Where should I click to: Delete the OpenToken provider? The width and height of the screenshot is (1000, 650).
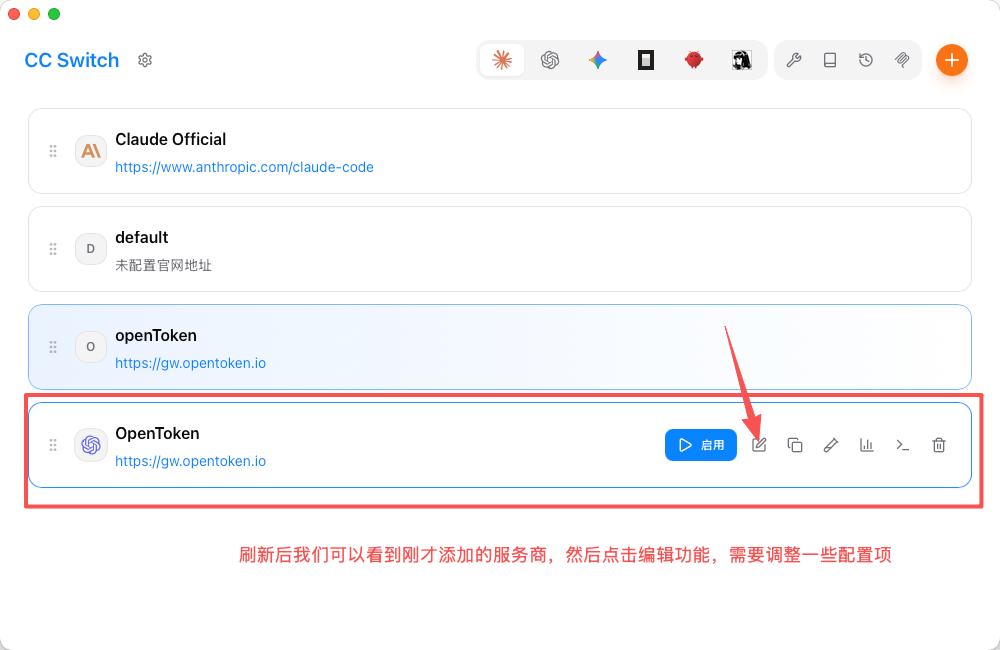click(939, 445)
